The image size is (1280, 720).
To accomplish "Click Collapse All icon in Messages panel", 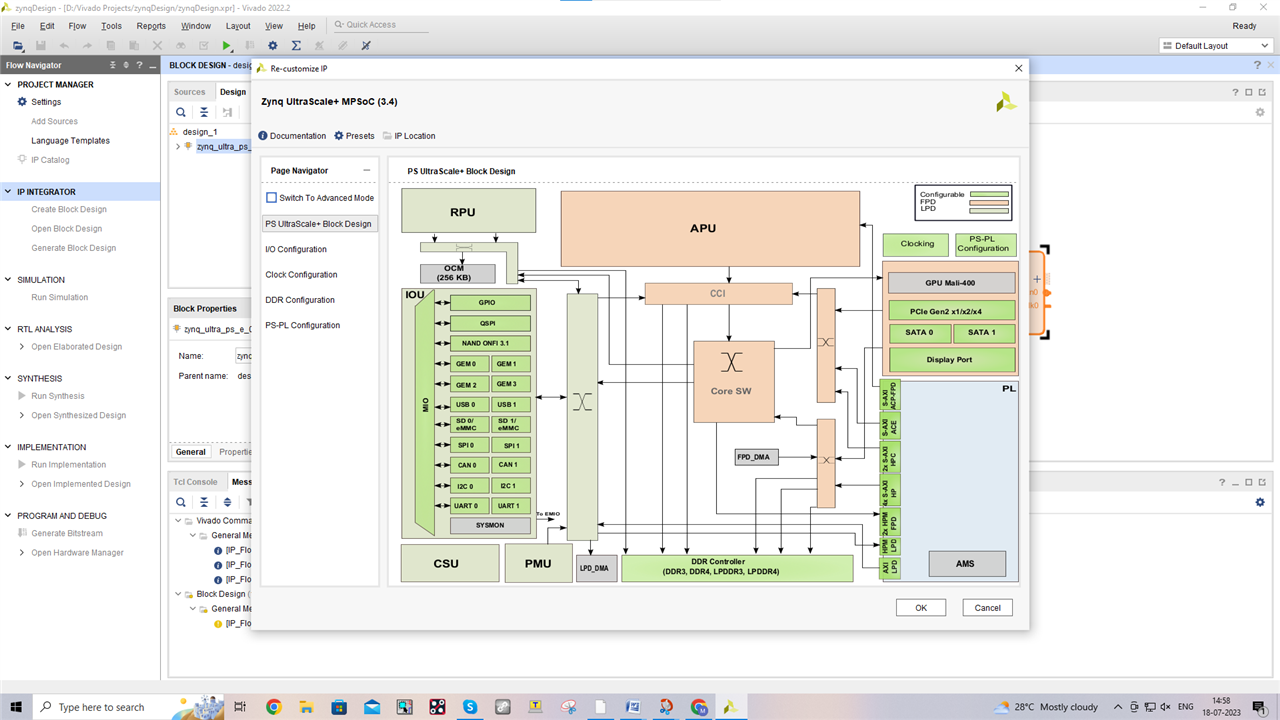I will click(x=204, y=502).
